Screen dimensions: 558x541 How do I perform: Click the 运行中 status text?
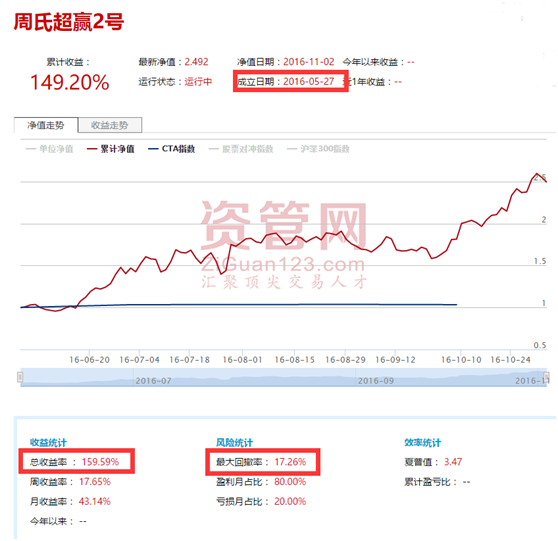pos(198,82)
